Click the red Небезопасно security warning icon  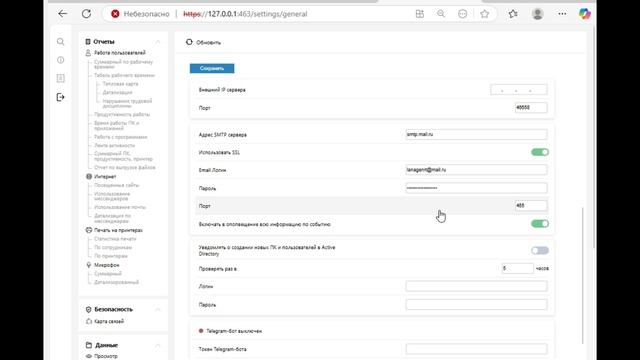115,14
